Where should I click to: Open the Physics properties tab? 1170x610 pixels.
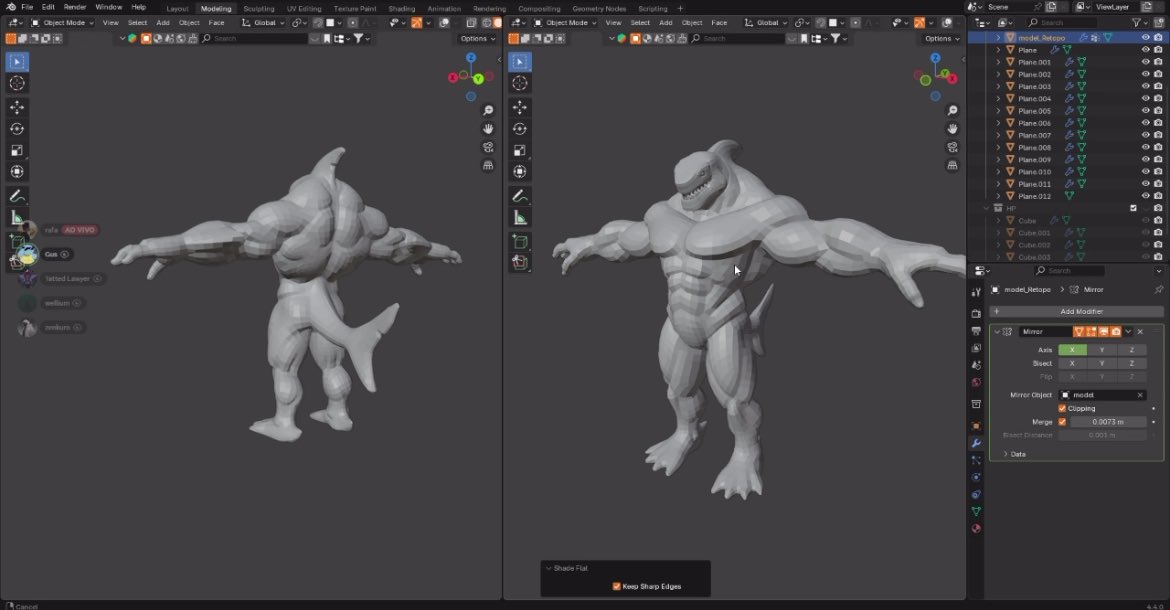click(976, 477)
